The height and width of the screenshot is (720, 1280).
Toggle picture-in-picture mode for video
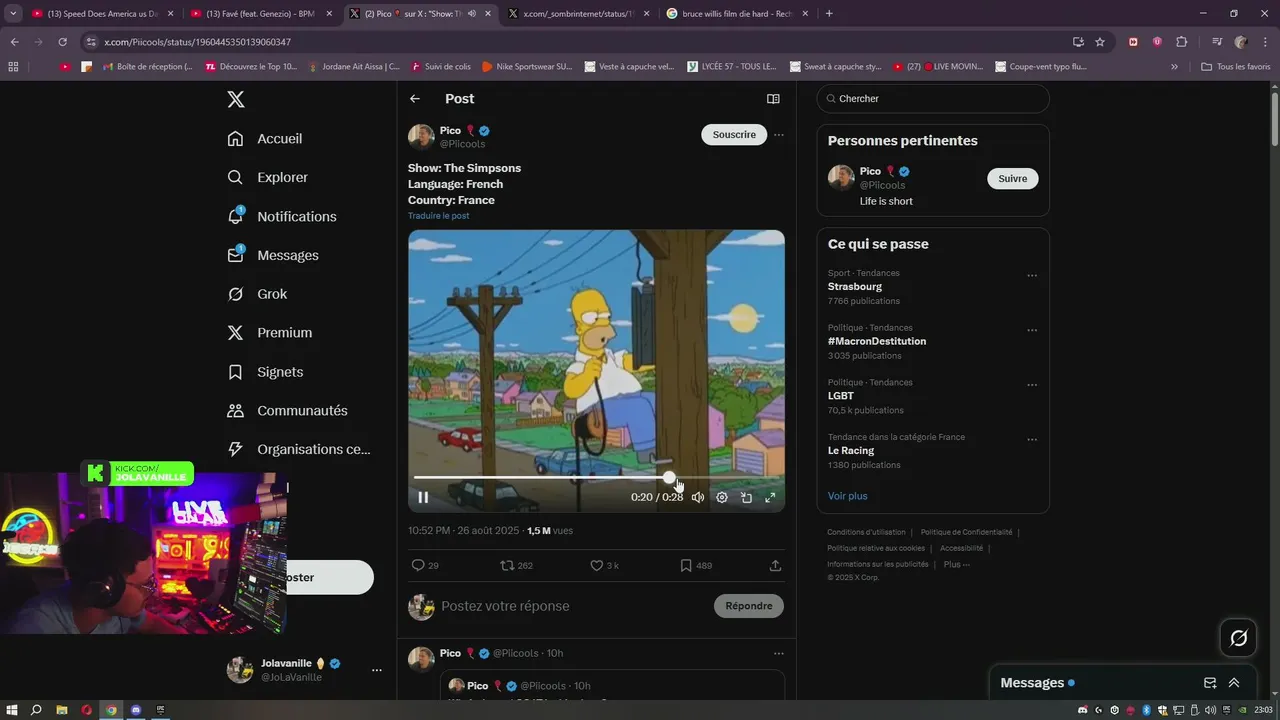click(x=746, y=497)
